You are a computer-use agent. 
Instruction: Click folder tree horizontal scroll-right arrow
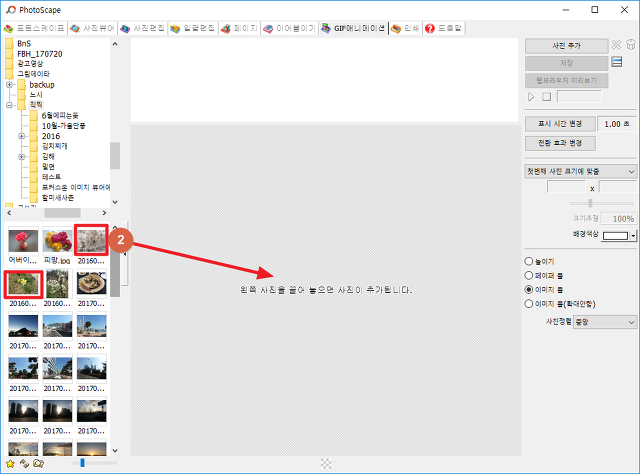[x=104, y=213]
